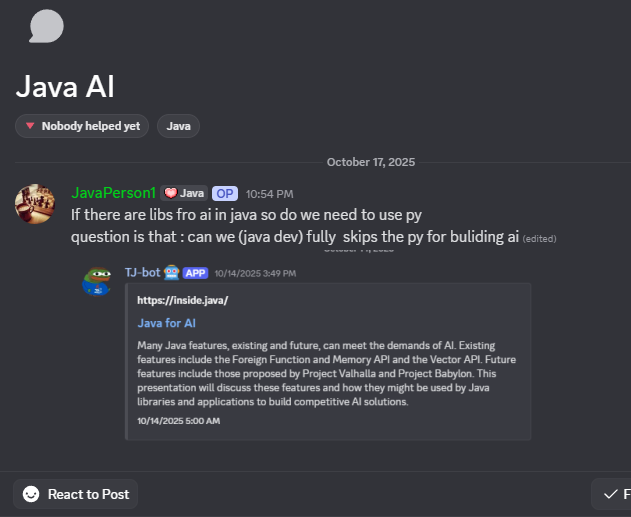
Task: Click the 10:54 PM message timestamp
Action: [270, 193]
